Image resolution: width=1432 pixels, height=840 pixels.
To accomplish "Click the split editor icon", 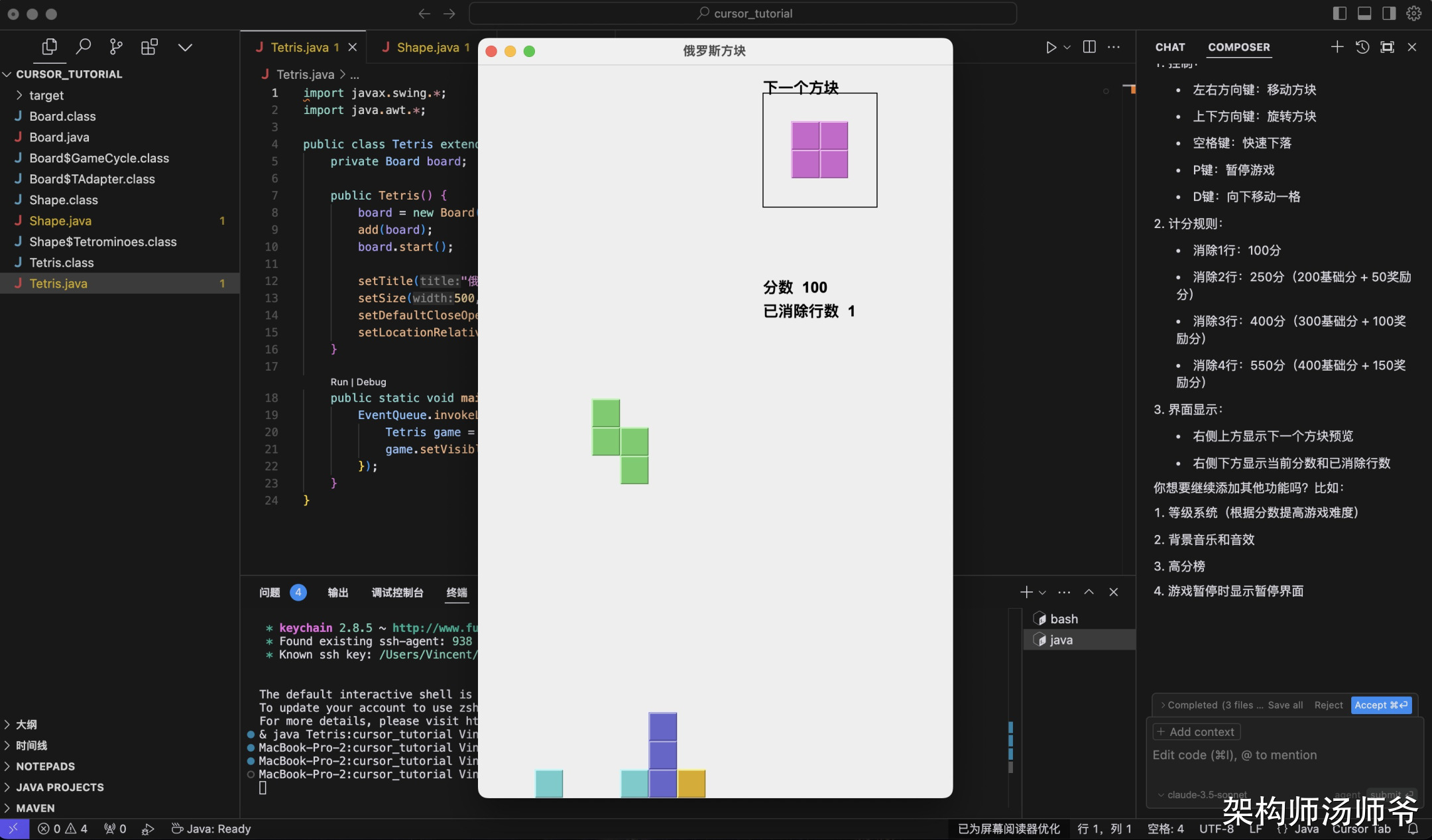I will point(1089,46).
